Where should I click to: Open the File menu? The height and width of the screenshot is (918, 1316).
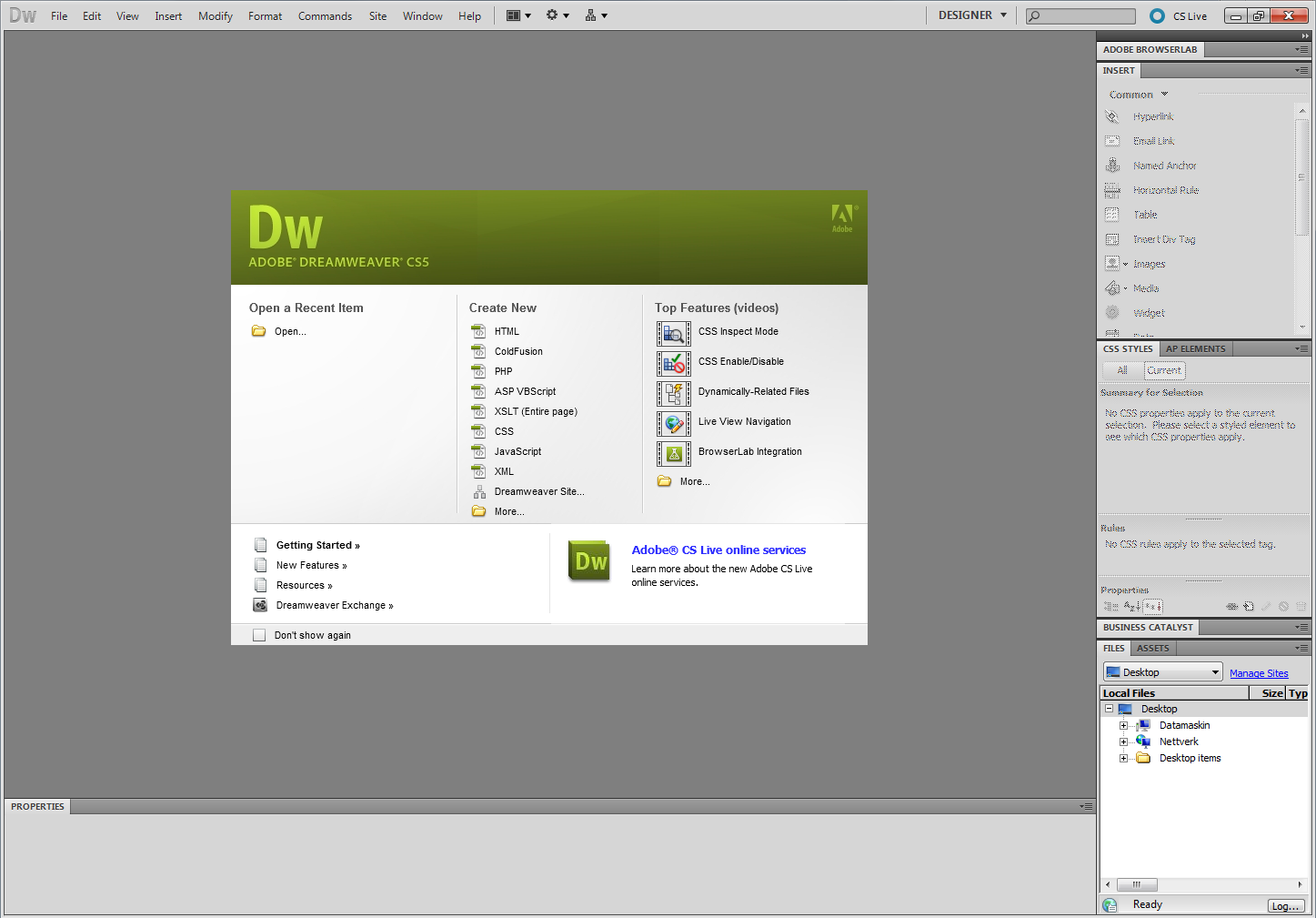tap(59, 16)
